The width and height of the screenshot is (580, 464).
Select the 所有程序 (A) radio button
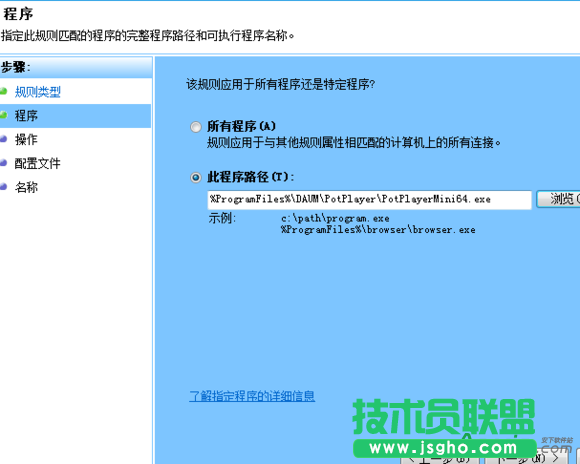[x=196, y=127]
